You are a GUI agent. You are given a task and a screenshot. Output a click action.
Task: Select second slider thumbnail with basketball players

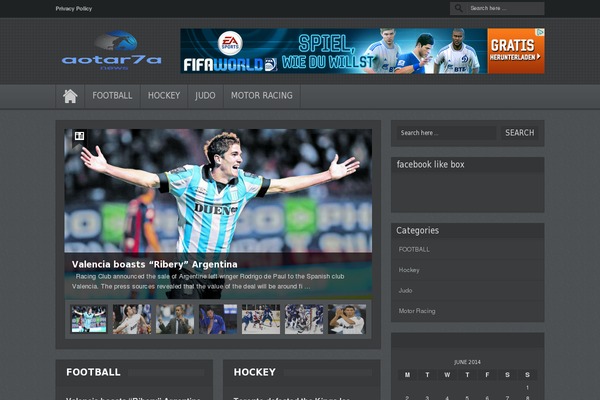pyautogui.click(x=132, y=319)
